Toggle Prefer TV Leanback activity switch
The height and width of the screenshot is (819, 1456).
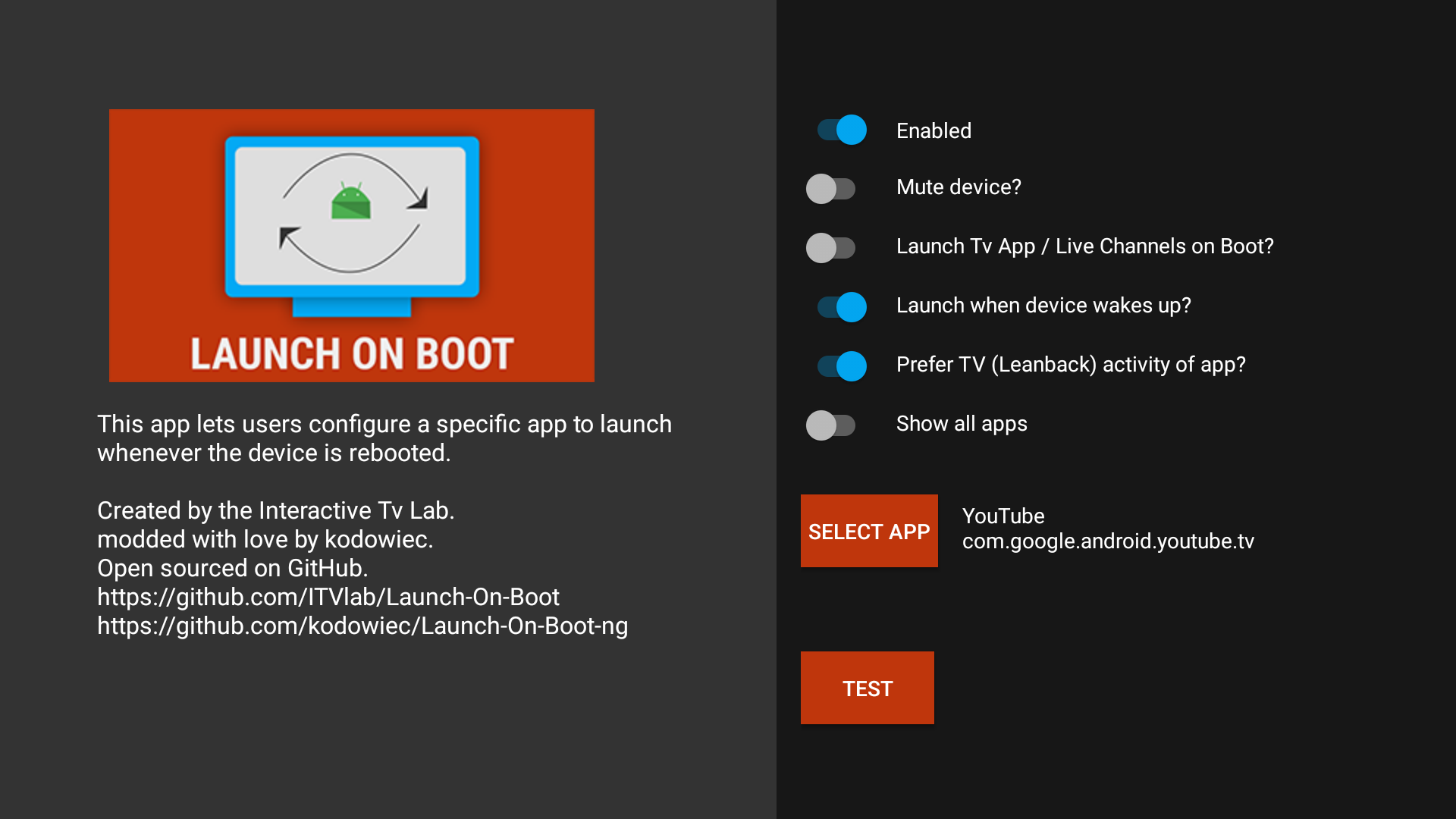pyautogui.click(x=842, y=366)
